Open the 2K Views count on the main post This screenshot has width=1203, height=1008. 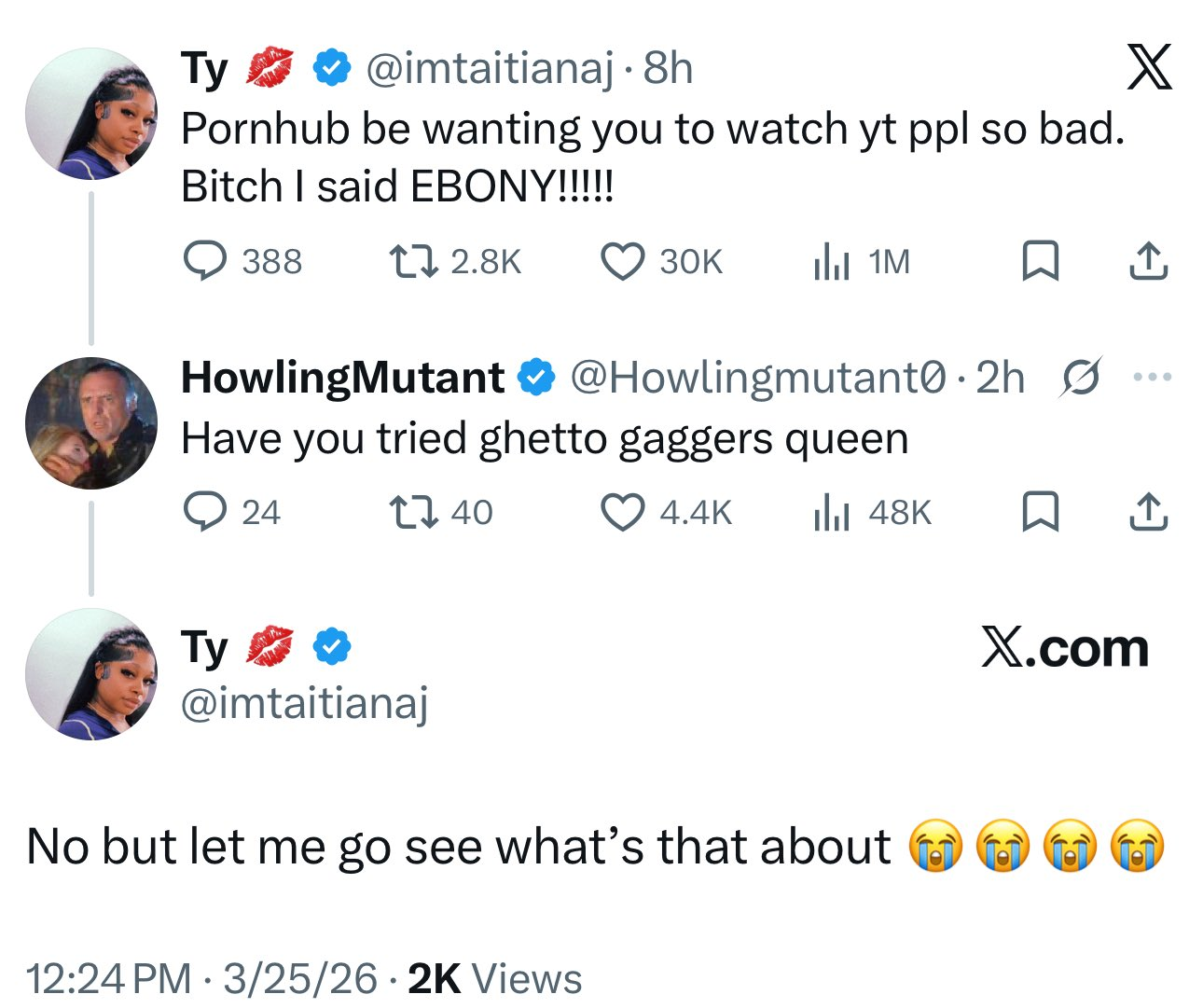point(494,978)
